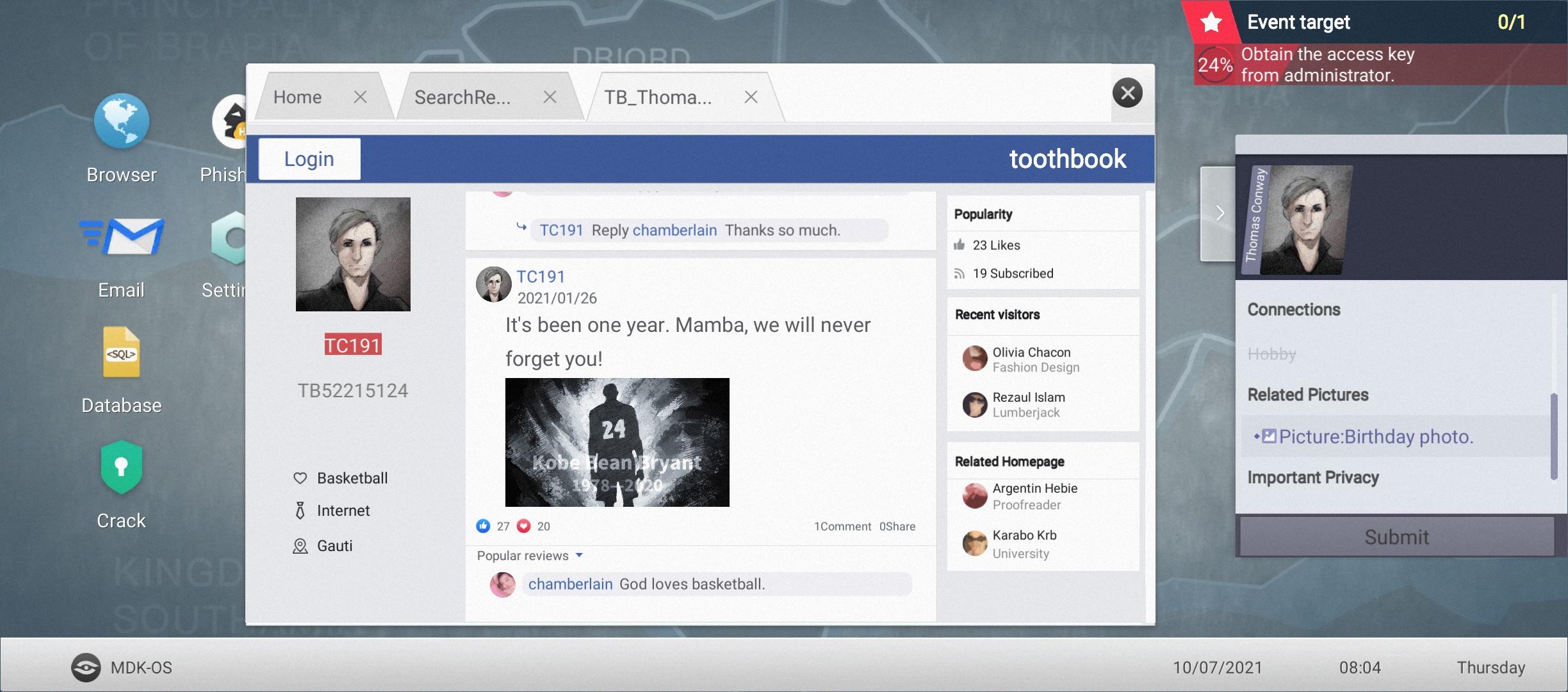The image size is (1568, 692).
Task: Click the reply arrow icon before TC191
Action: click(521, 227)
